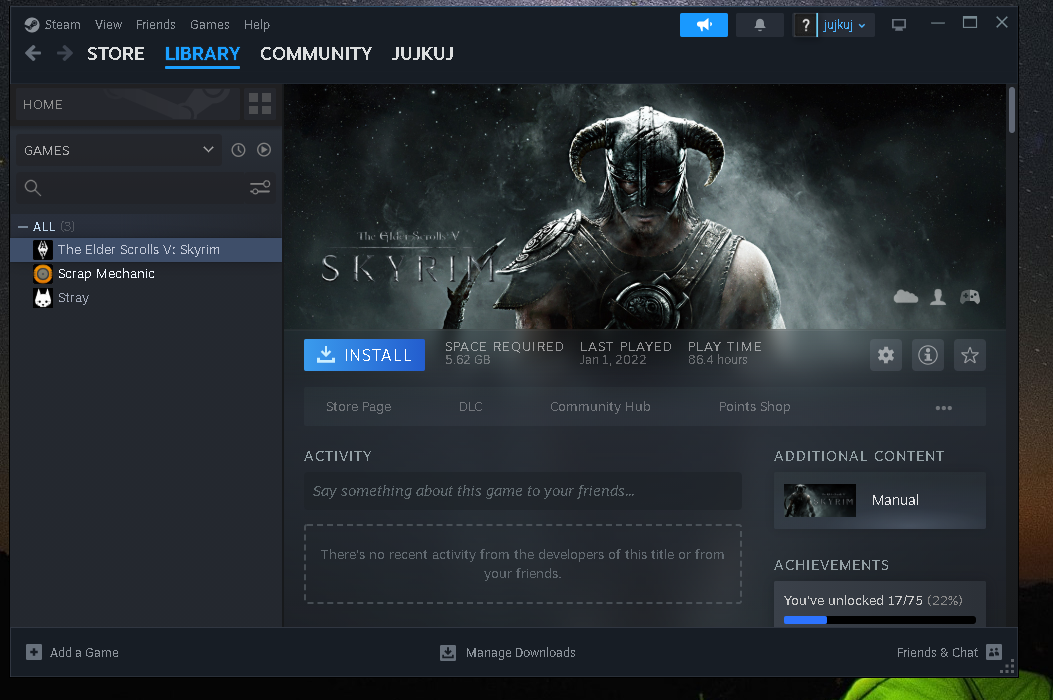Select Scrap Mechanic in game list
Screen dimensions: 1053x700
click(x=106, y=274)
